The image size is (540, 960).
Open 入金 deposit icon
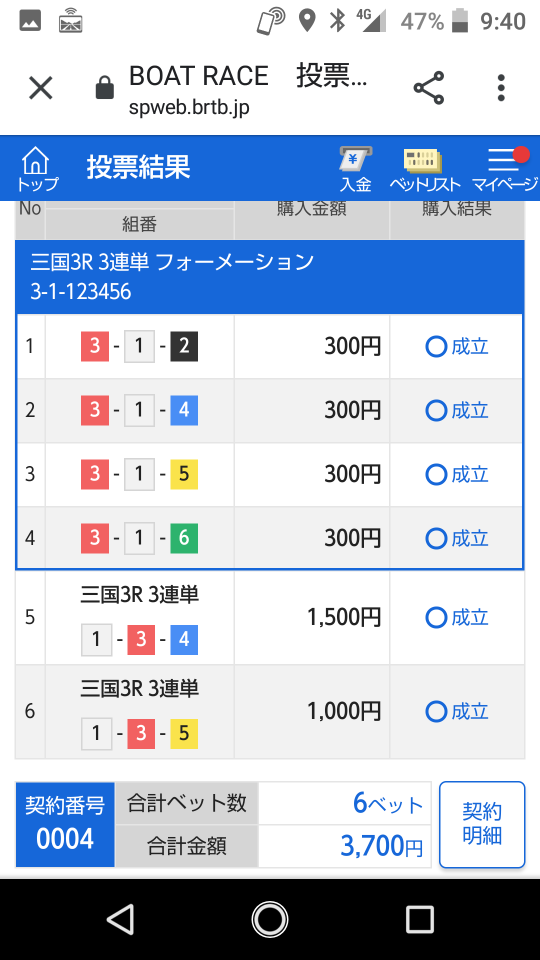(356, 168)
